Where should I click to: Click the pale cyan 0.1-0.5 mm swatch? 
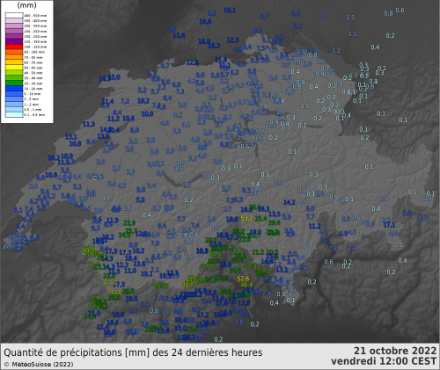pyautogui.click(x=14, y=115)
